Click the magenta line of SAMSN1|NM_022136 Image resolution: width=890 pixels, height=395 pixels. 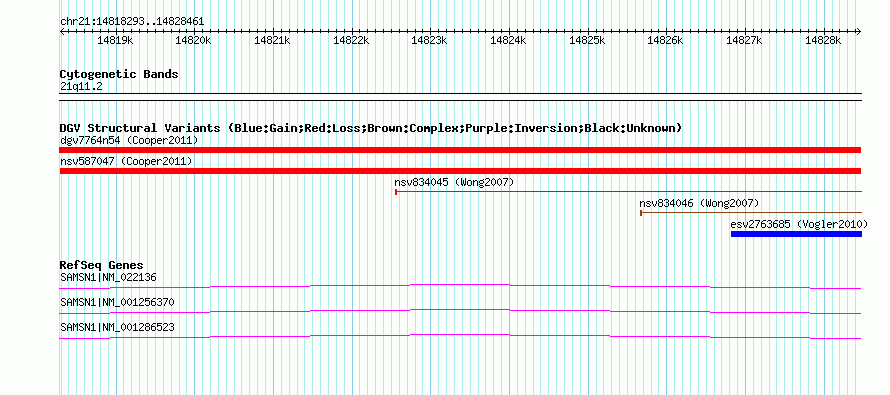[x=460, y=286]
